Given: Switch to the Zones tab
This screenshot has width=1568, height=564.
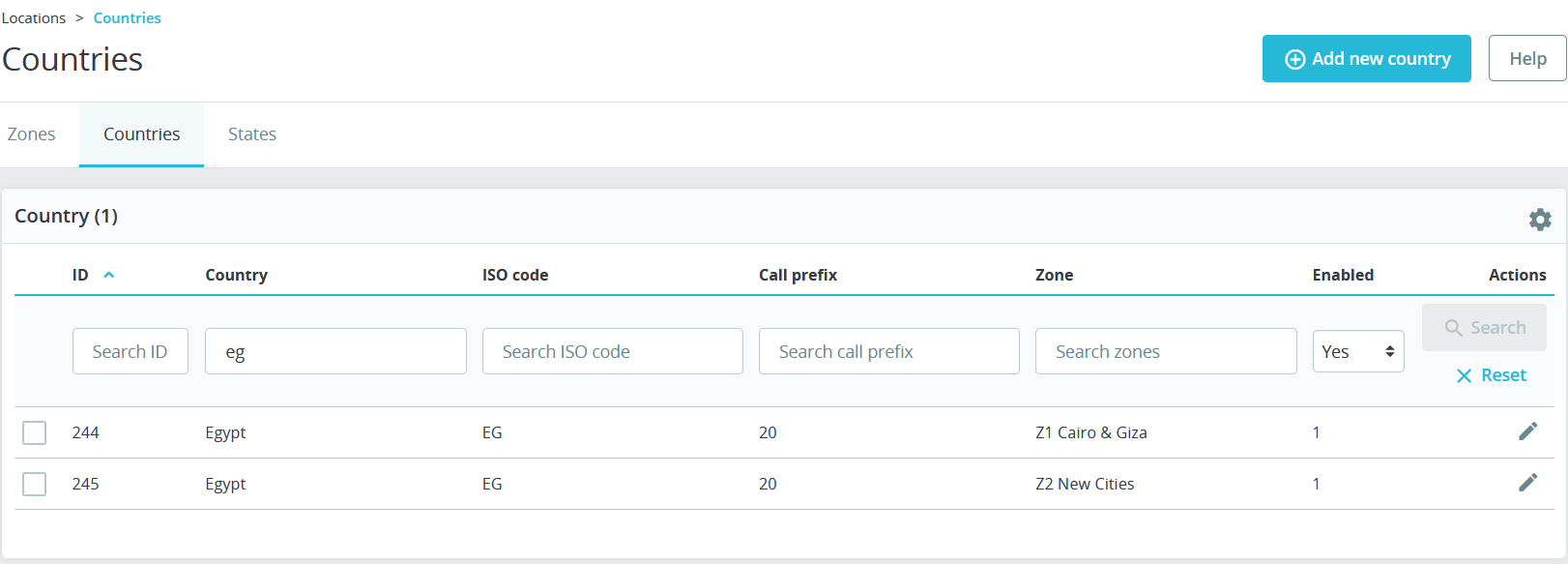Looking at the screenshot, I should point(32,134).
